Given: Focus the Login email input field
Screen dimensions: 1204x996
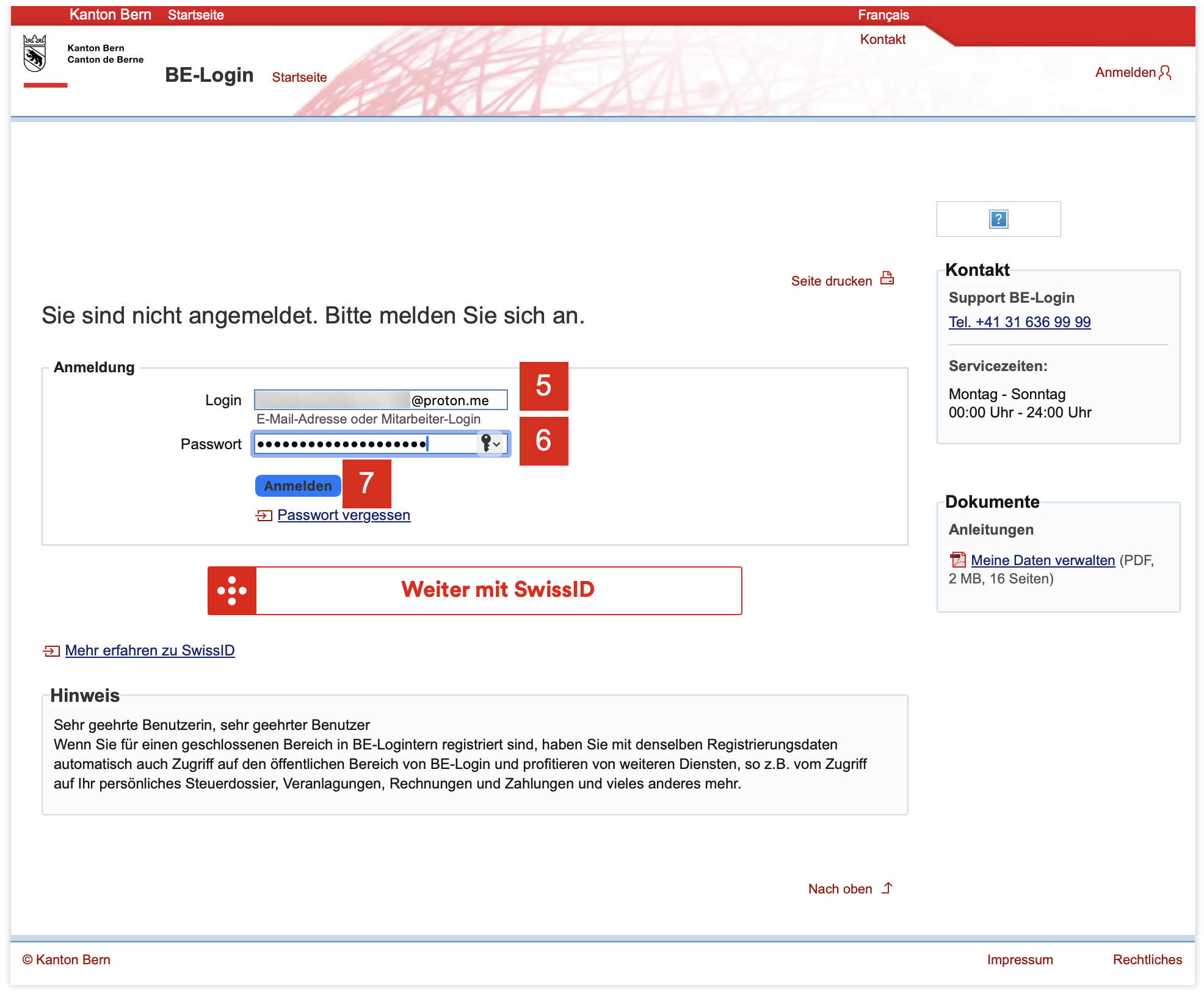Looking at the screenshot, I should click(380, 400).
